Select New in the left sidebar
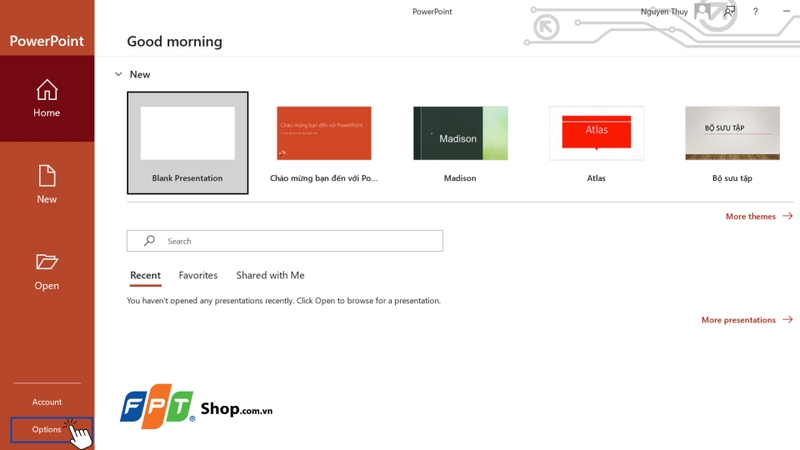The height and width of the screenshot is (450, 800). click(47, 184)
